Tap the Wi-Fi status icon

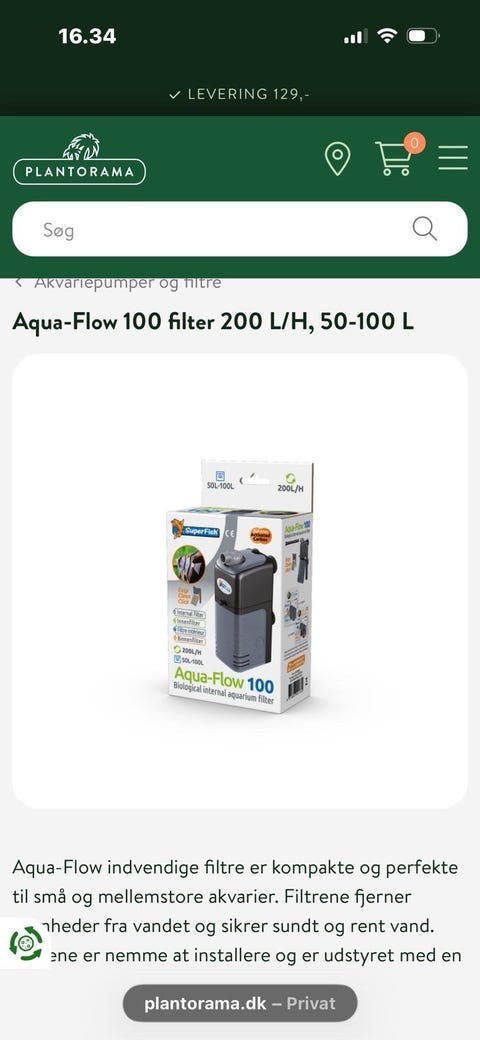387,35
